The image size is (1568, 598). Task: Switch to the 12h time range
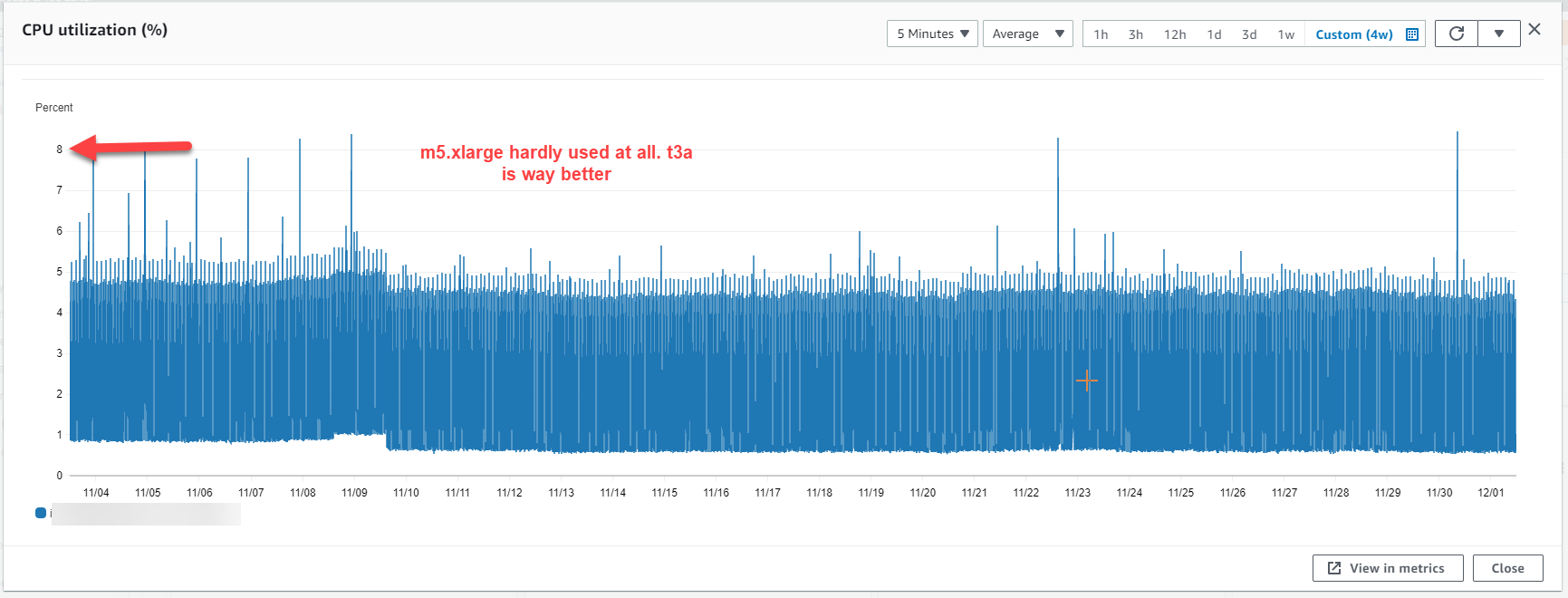(1175, 34)
